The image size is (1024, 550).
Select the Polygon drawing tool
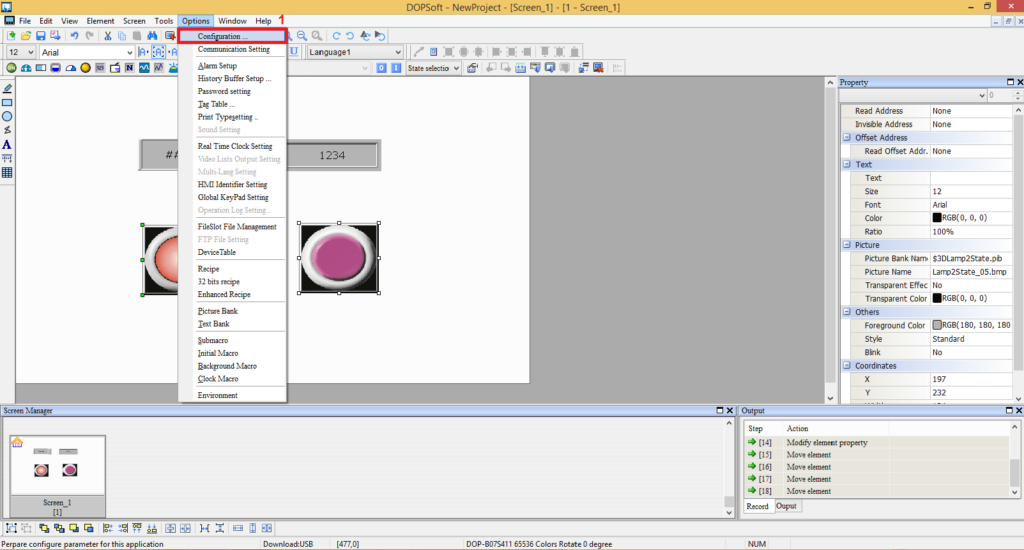point(7,130)
